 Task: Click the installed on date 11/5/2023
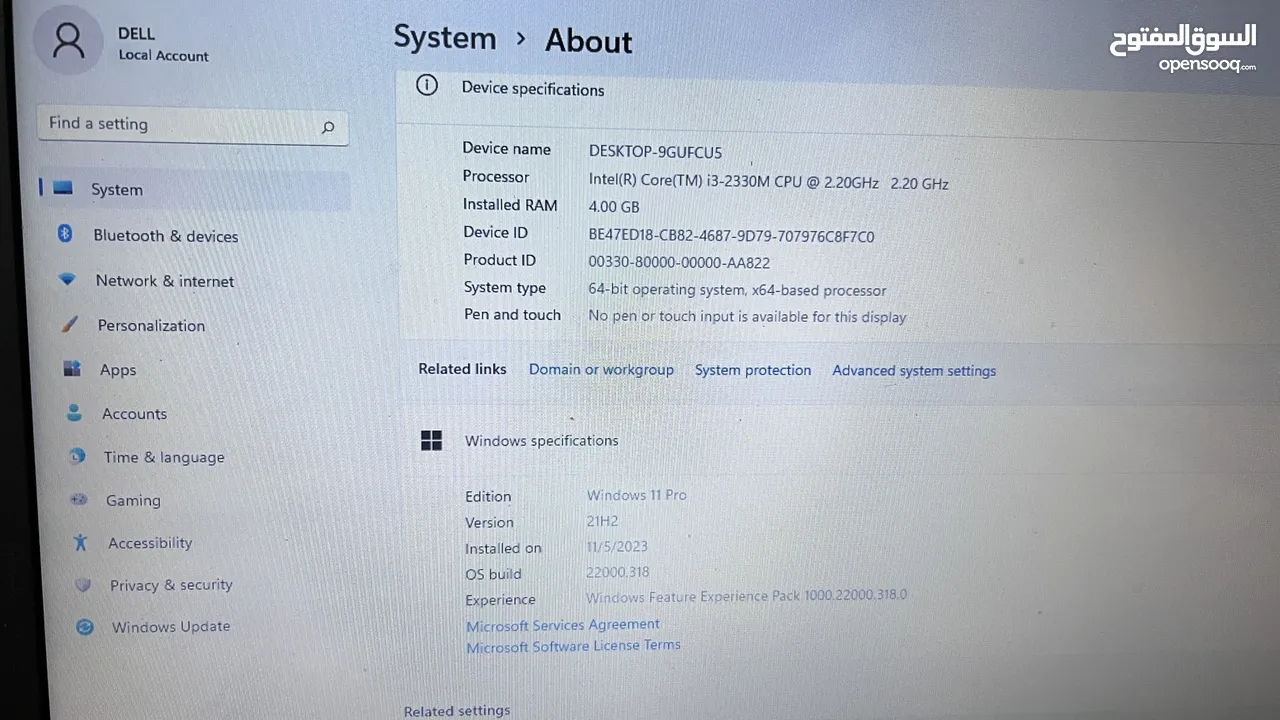617,546
